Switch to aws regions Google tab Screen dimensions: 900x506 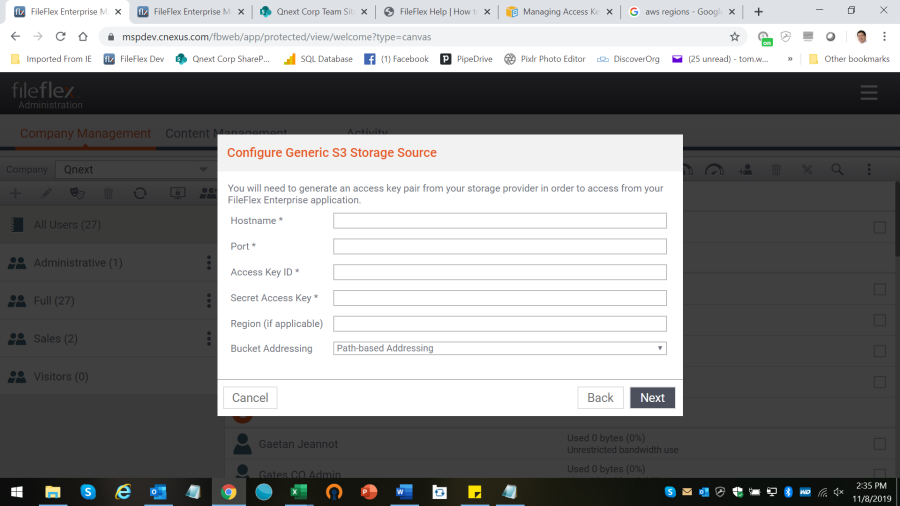683,11
